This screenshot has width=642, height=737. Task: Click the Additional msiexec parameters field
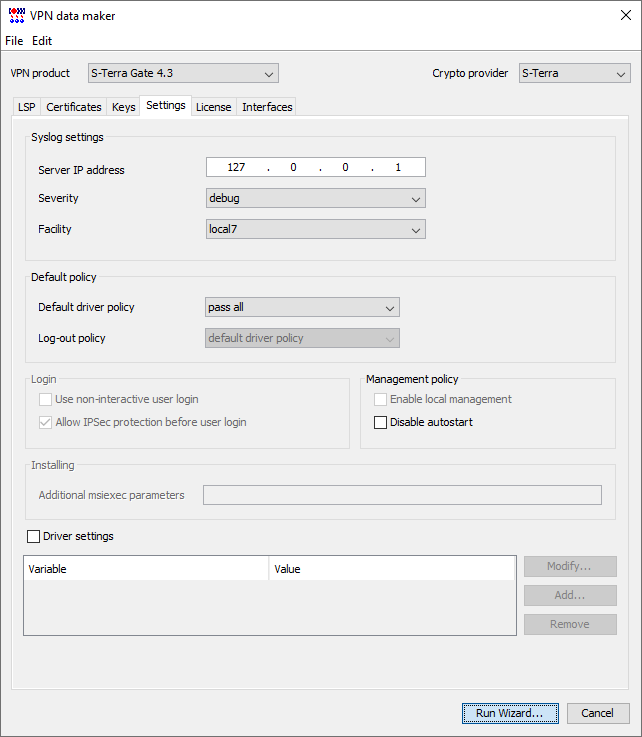402,495
